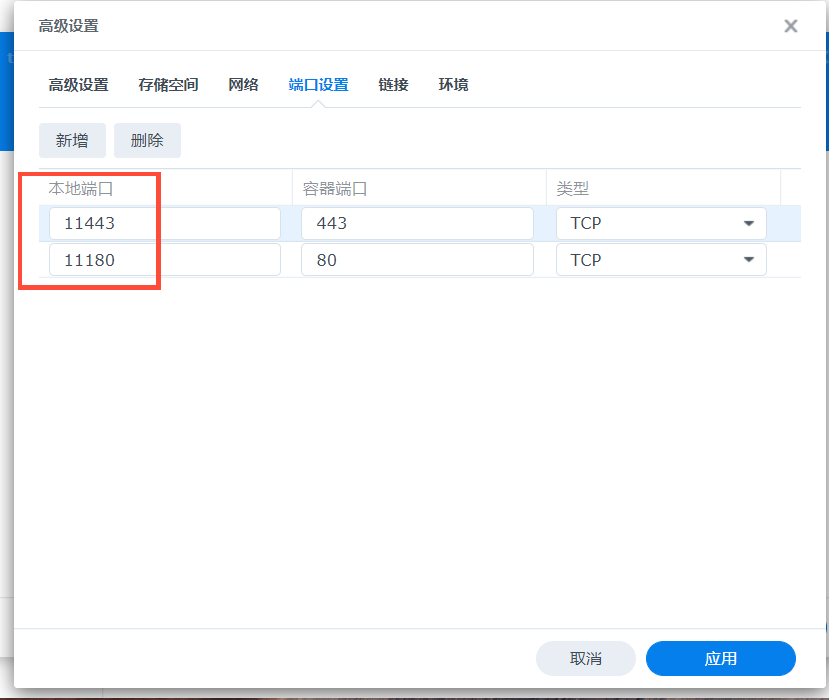Click the 类型 column header
The height and width of the screenshot is (700, 829).
[x=664, y=188]
